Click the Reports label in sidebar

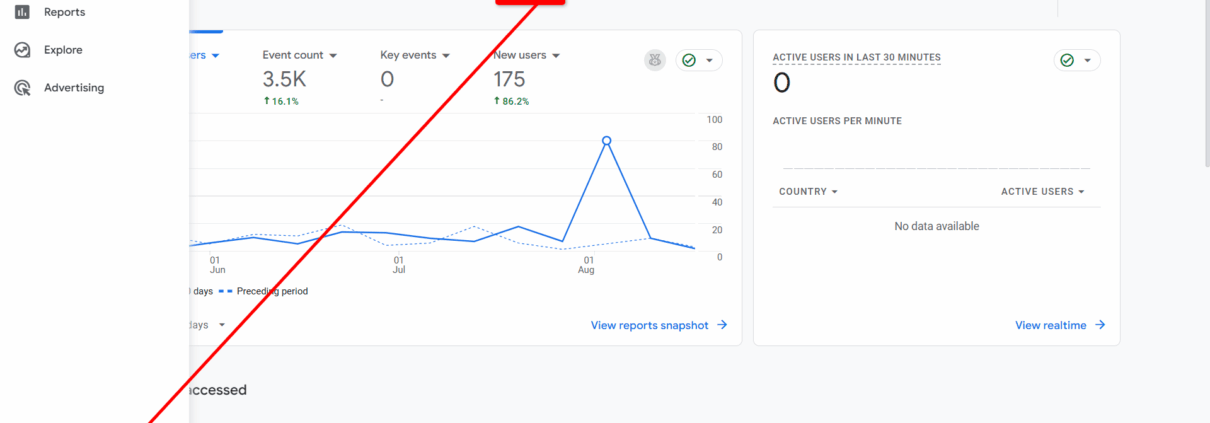[x=64, y=12]
